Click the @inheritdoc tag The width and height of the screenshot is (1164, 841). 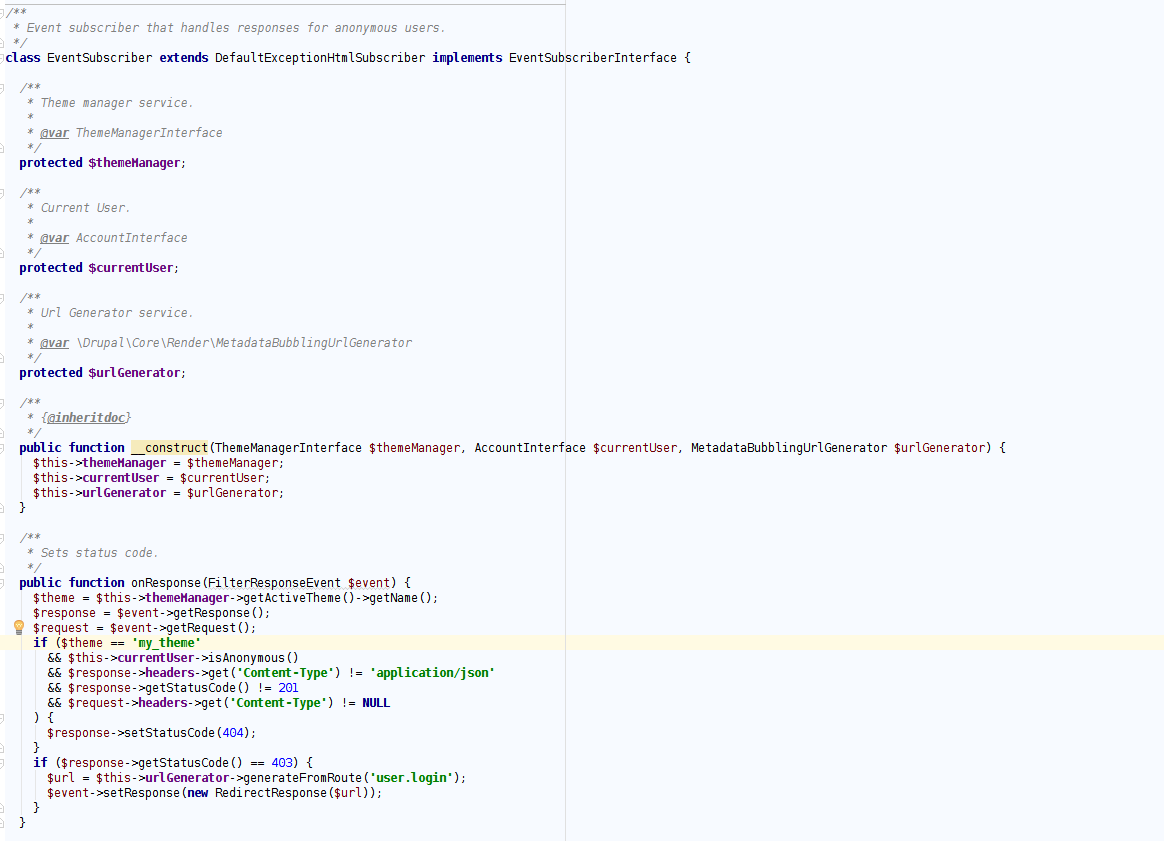point(86,418)
